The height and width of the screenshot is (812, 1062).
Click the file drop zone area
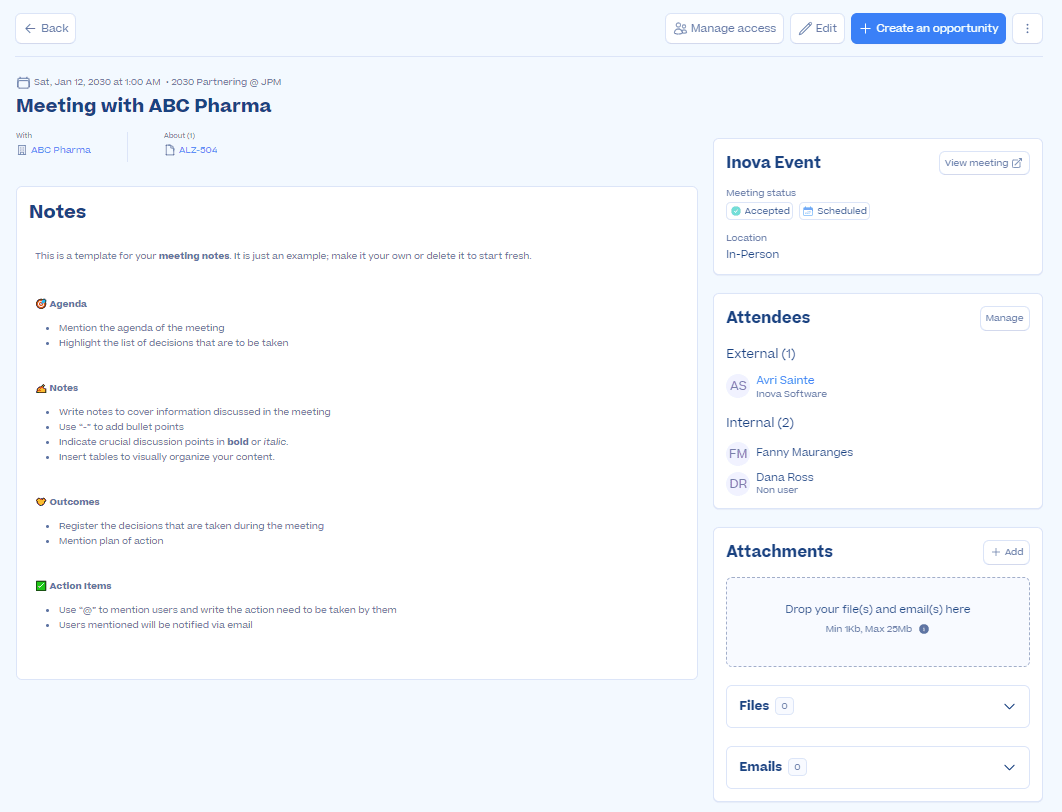[x=877, y=620]
